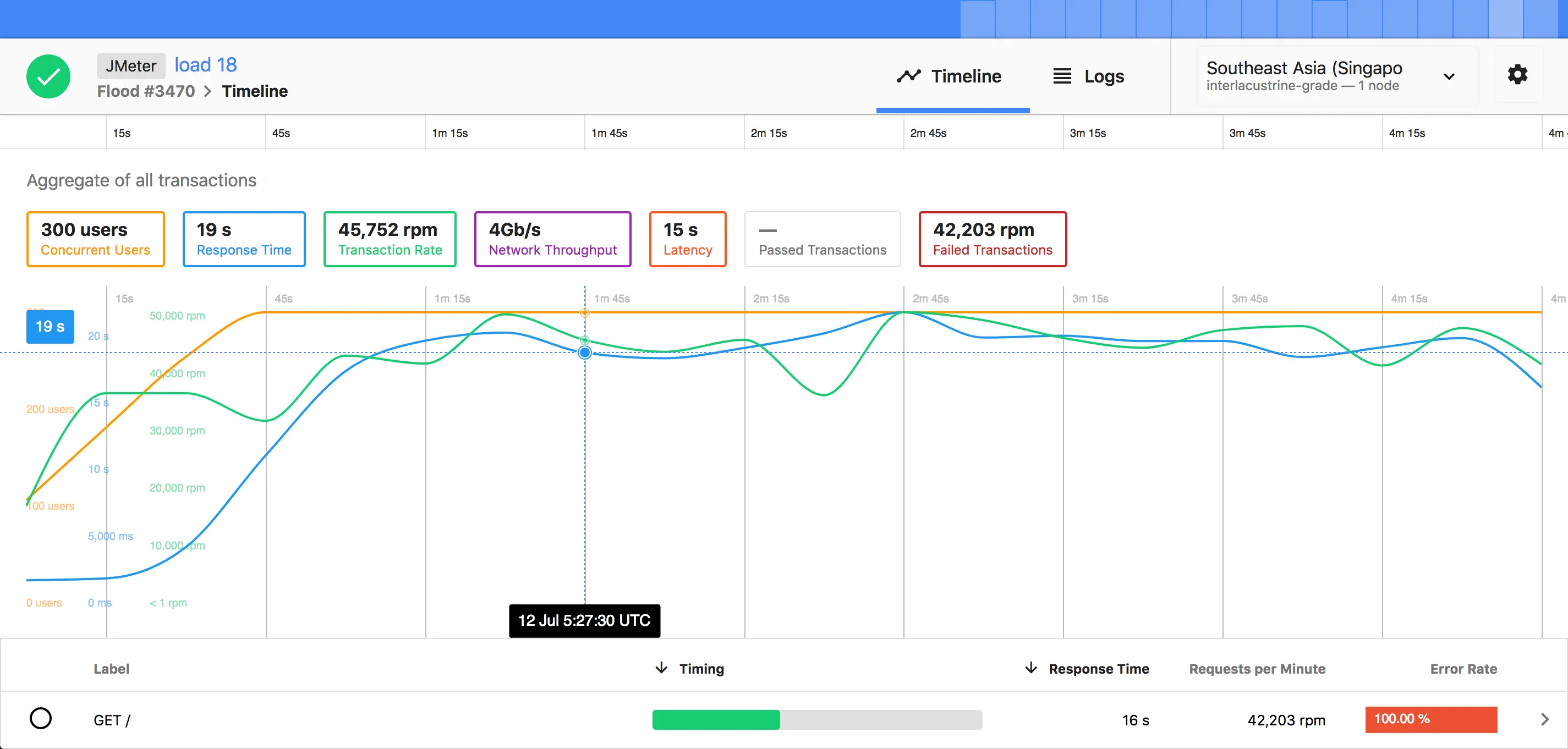Click the Logs list icon
The height and width of the screenshot is (749, 1568).
[1062, 76]
